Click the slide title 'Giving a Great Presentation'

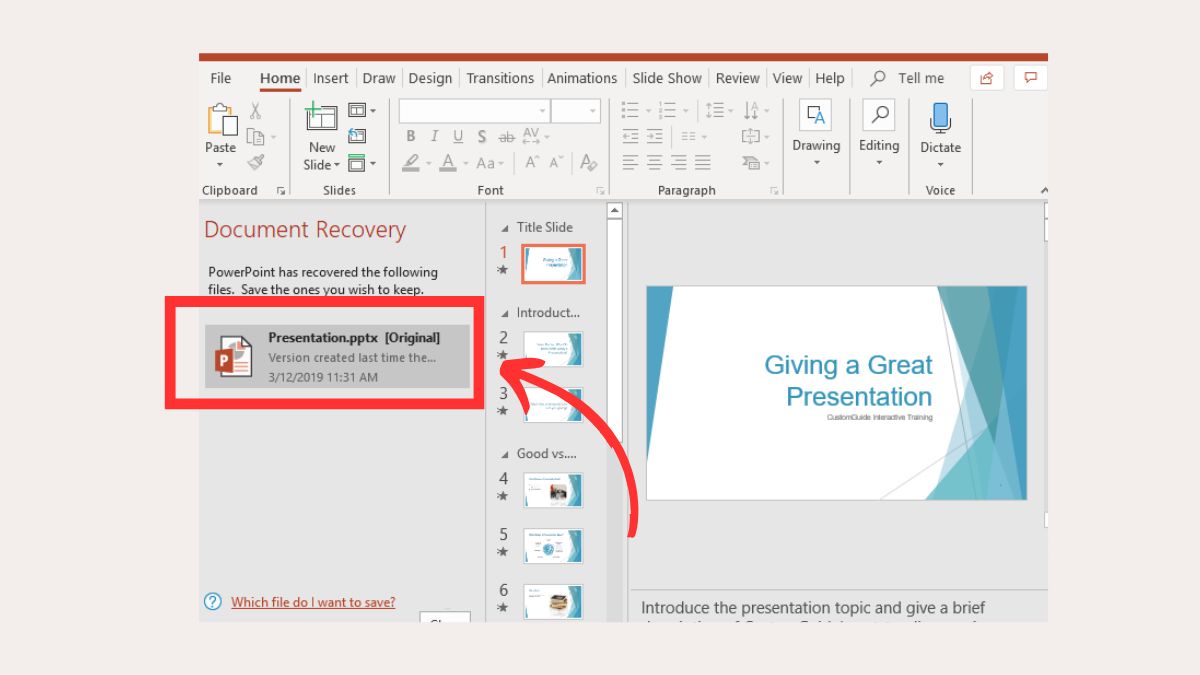[x=848, y=380]
